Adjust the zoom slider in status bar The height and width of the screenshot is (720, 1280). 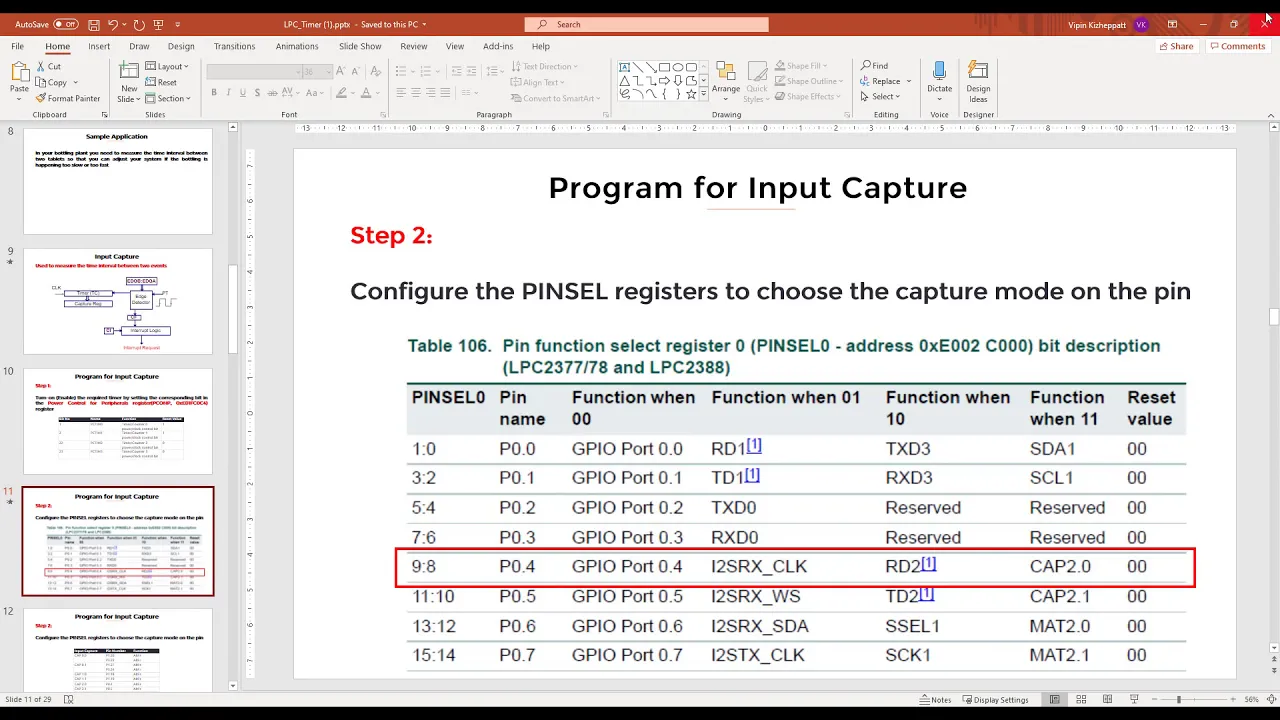click(1178, 699)
